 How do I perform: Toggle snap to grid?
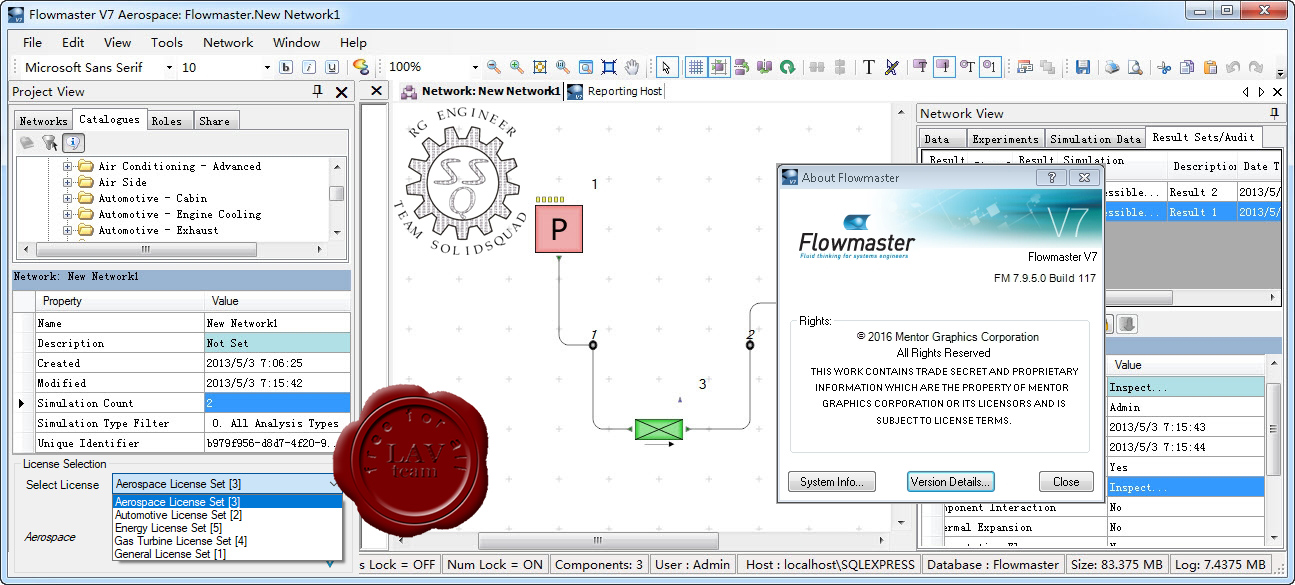point(719,67)
